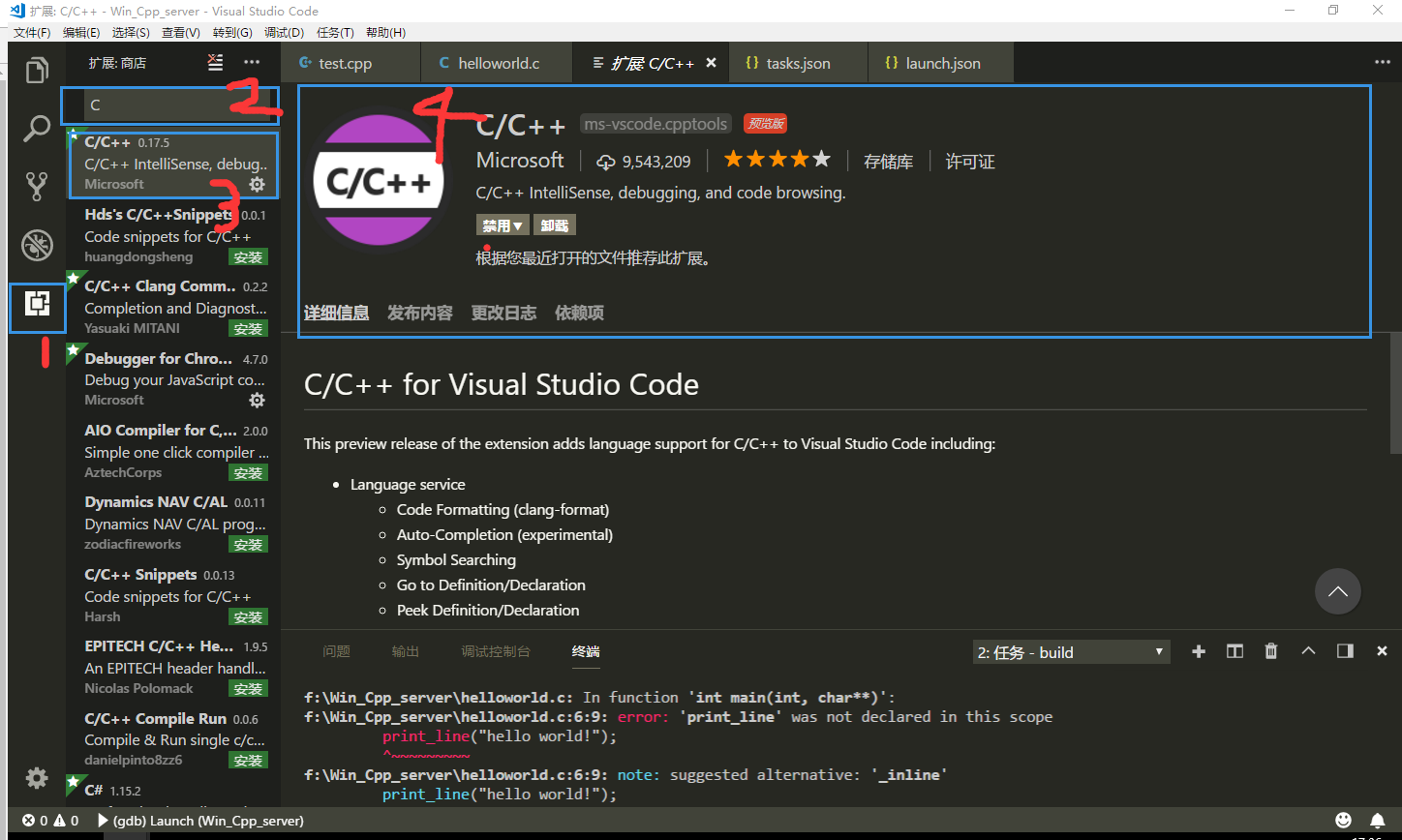This screenshot has width=1402, height=840.
Task: Switch to 终端 terminal panel tab
Action: click(586, 651)
